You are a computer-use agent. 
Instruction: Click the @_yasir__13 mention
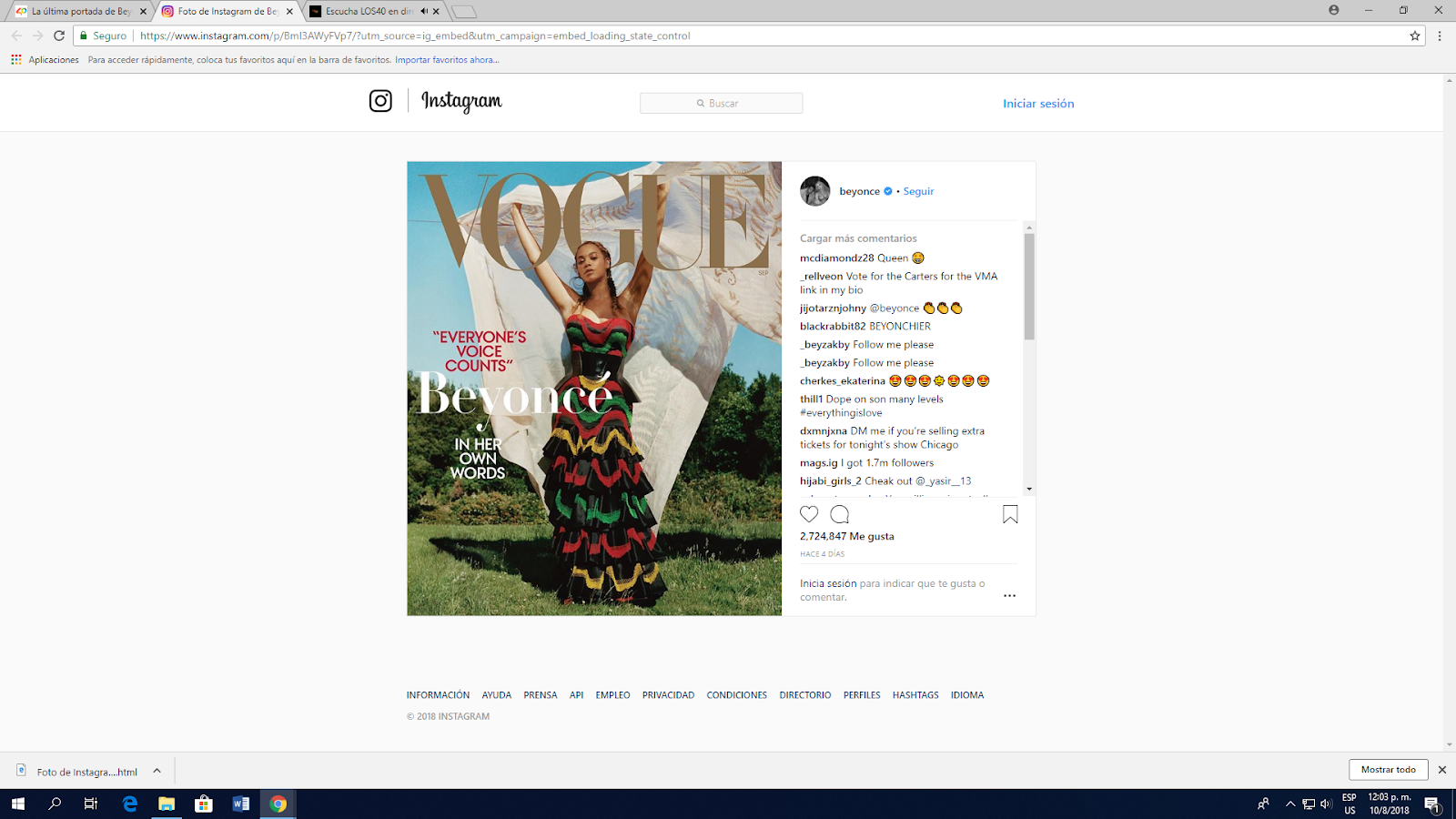943,480
